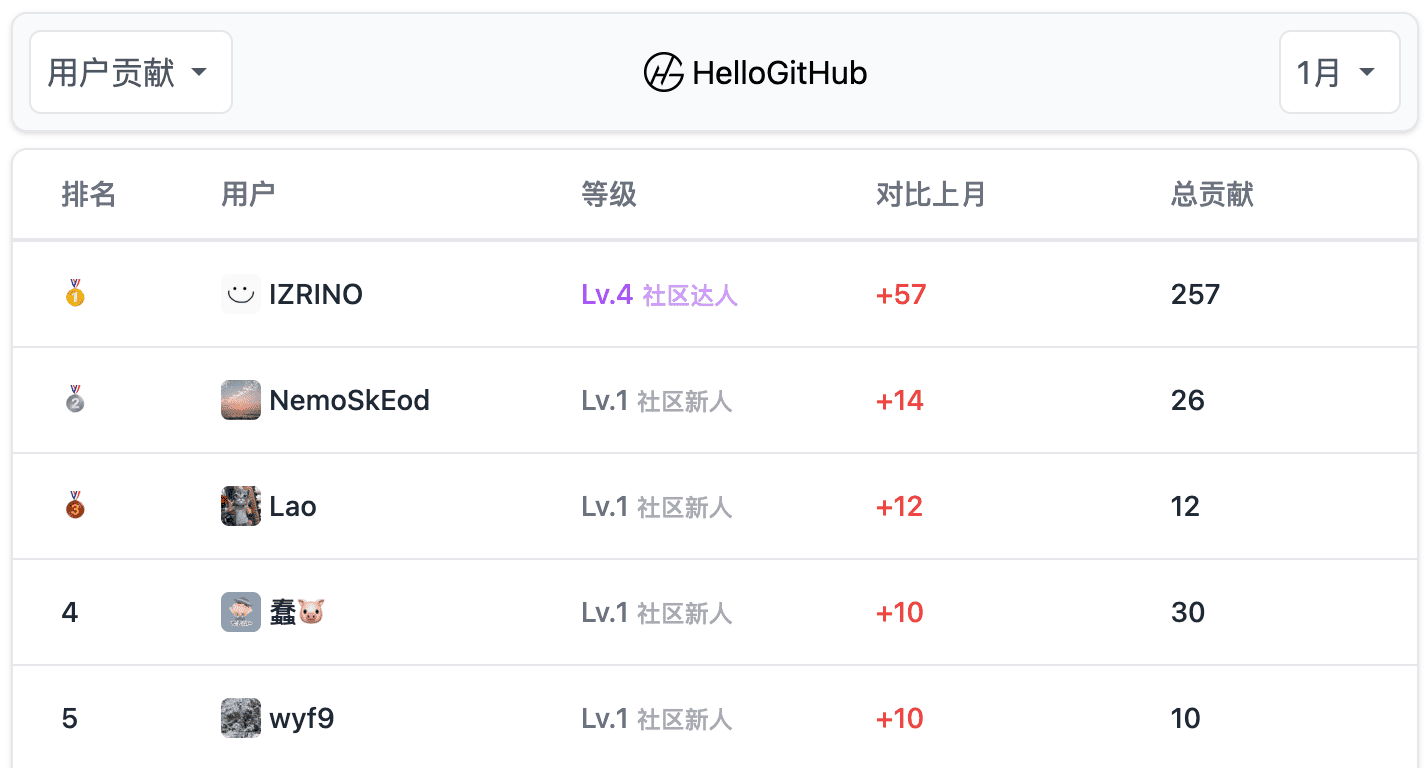Viewport: 1428px width, 768px height.
Task: Click the HelloGitHub title text
Action: coord(779,73)
